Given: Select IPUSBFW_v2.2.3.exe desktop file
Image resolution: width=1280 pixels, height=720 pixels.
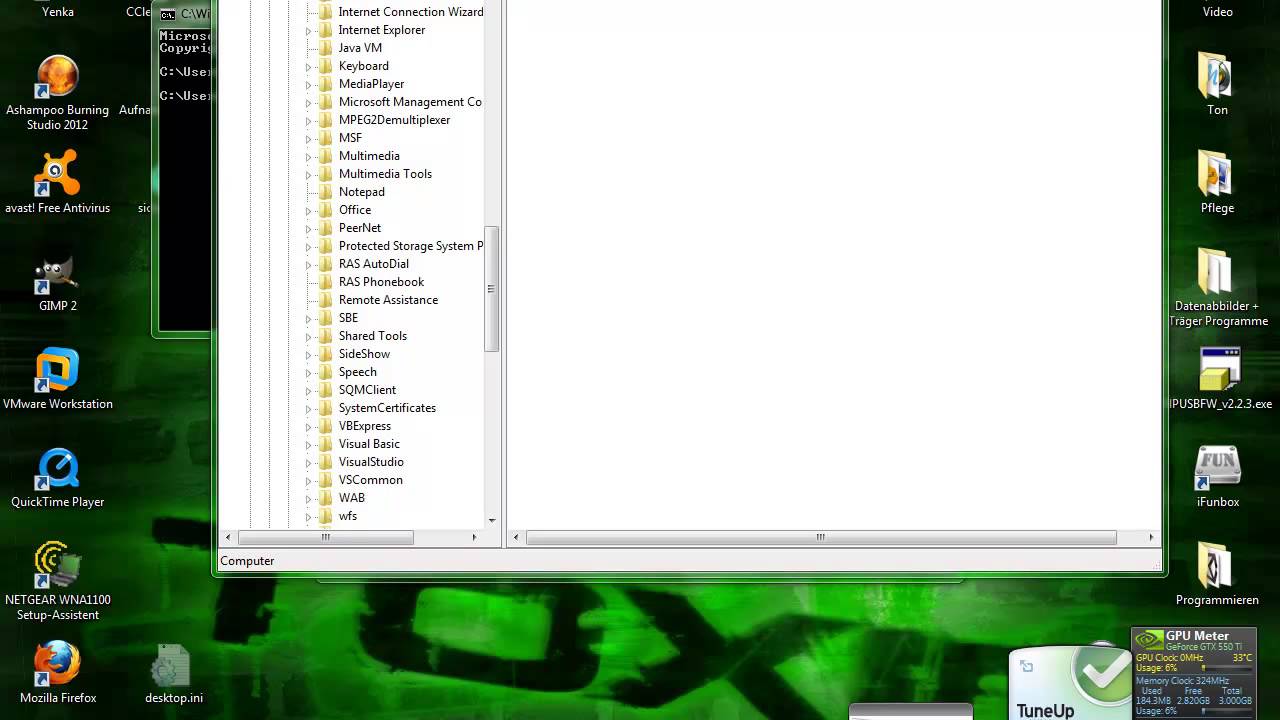Looking at the screenshot, I should tap(1220, 378).
